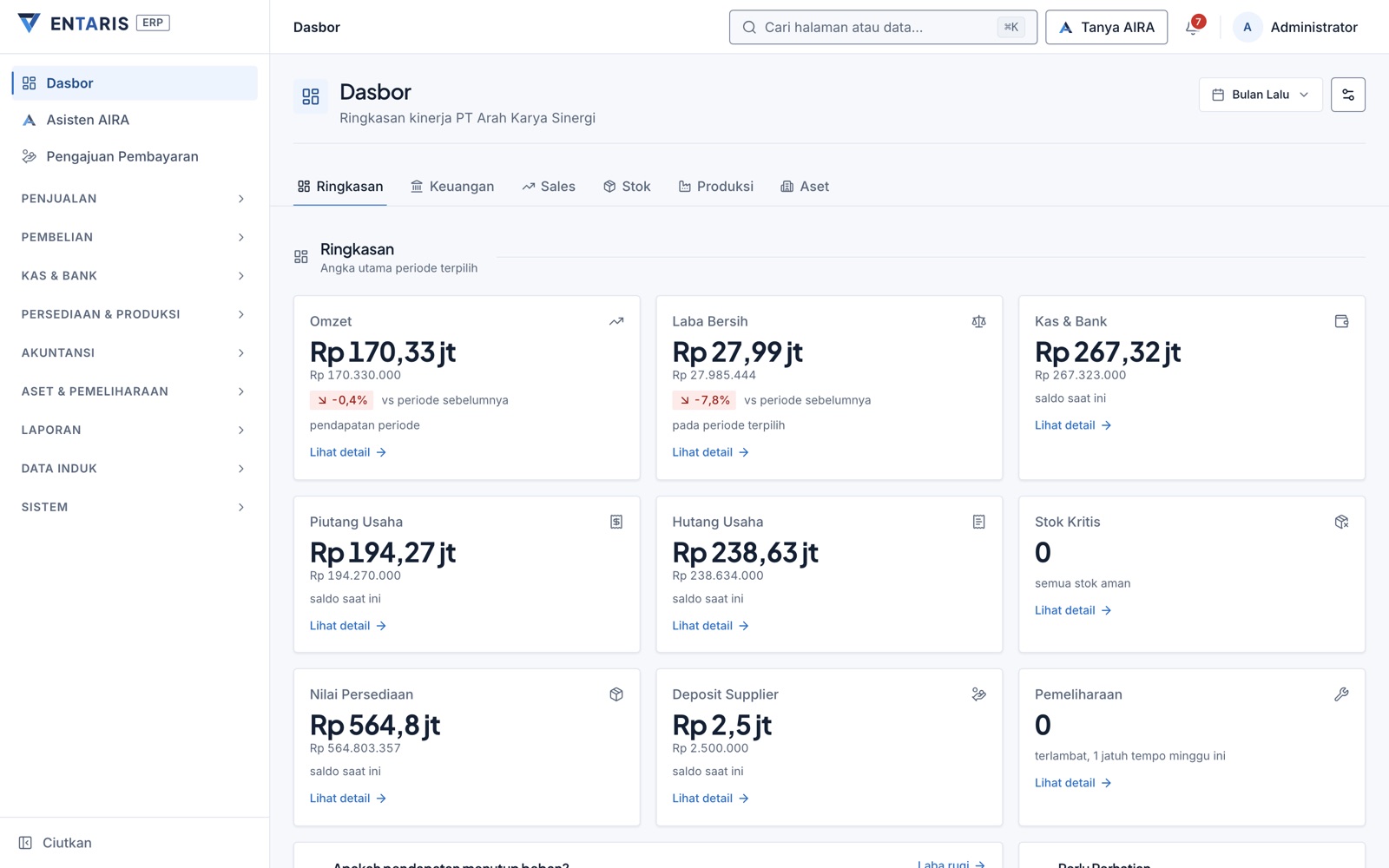Switch to the Stok tab
This screenshot has width=1389, height=868.
pyautogui.click(x=627, y=187)
